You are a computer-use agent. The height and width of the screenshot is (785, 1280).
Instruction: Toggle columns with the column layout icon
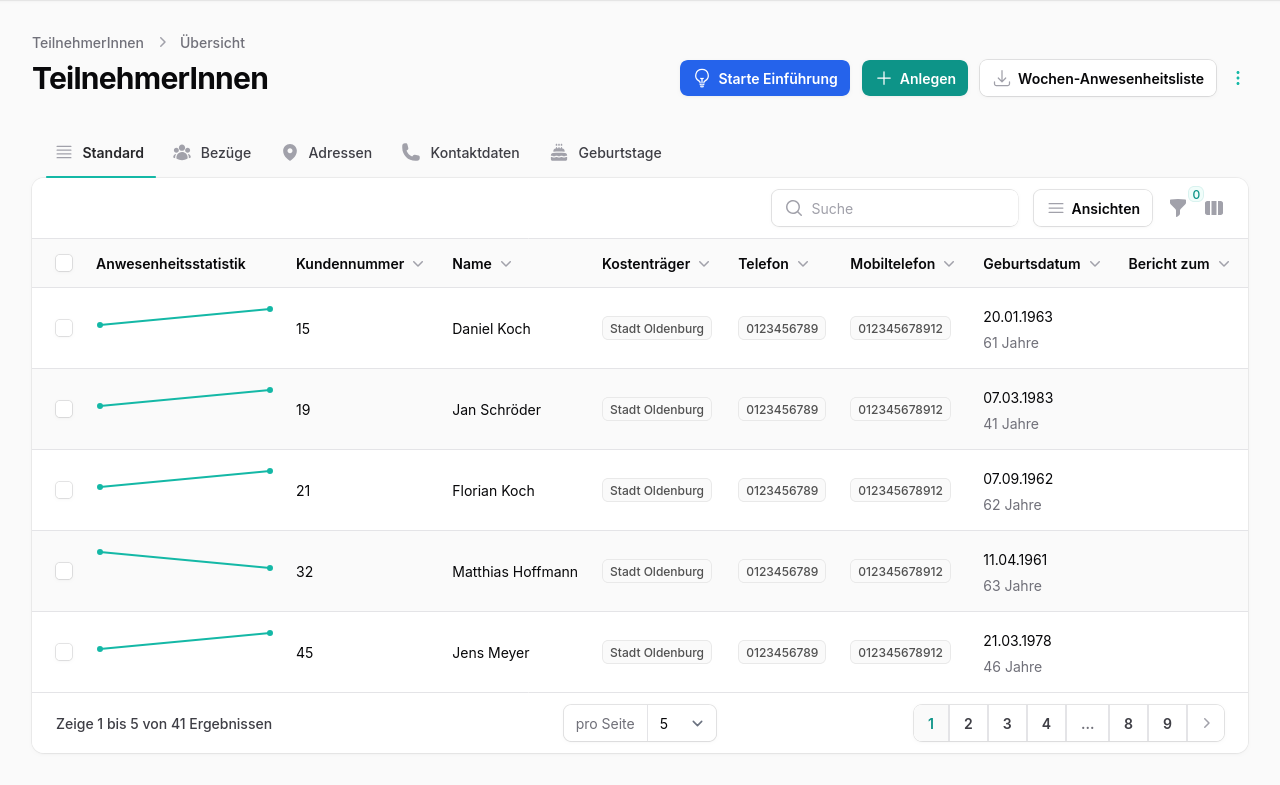(x=1214, y=208)
